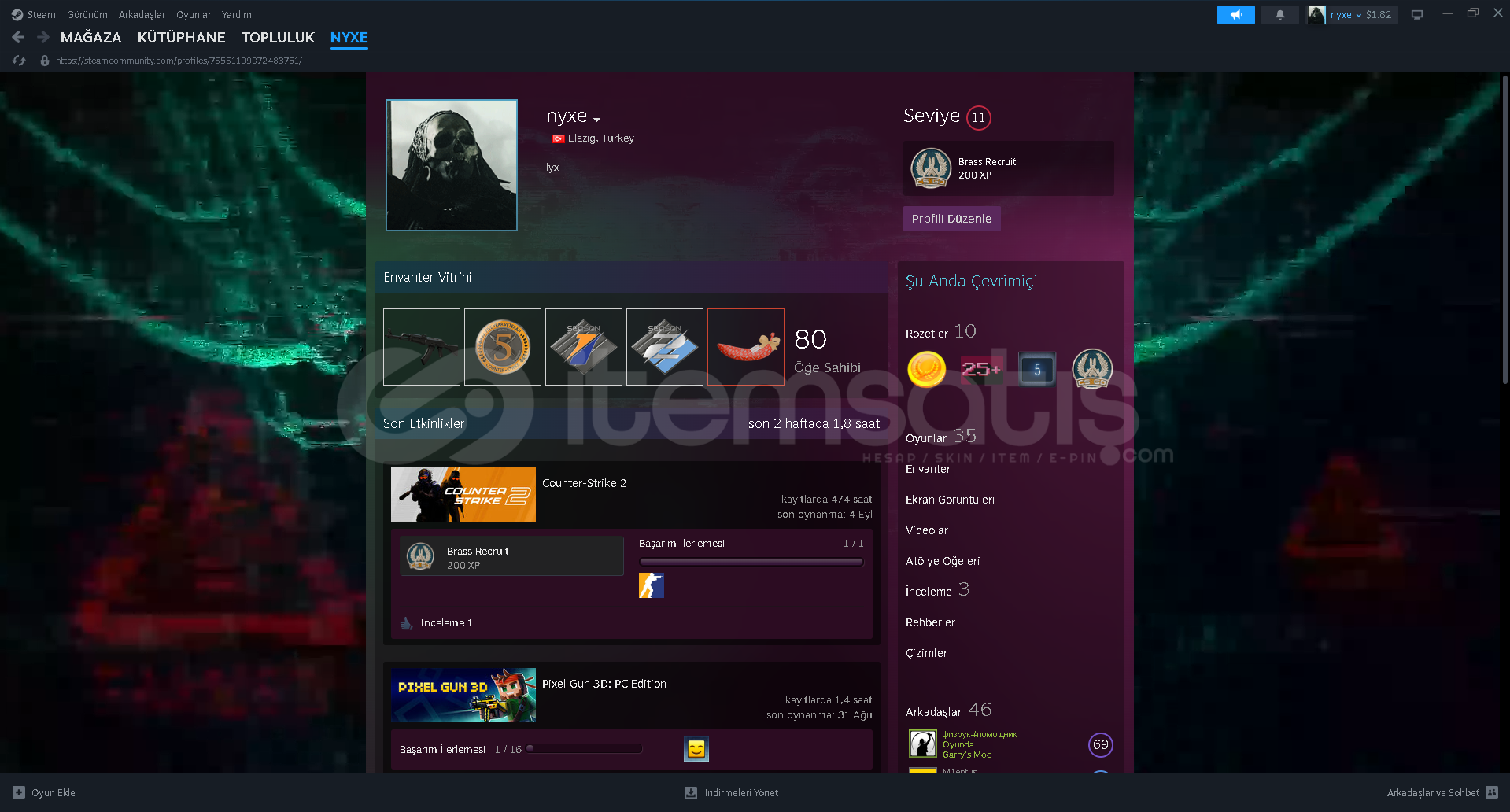The width and height of the screenshot is (1510, 812).
Task: Click the Pixel Gun 3D banner image
Action: (x=463, y=695)
